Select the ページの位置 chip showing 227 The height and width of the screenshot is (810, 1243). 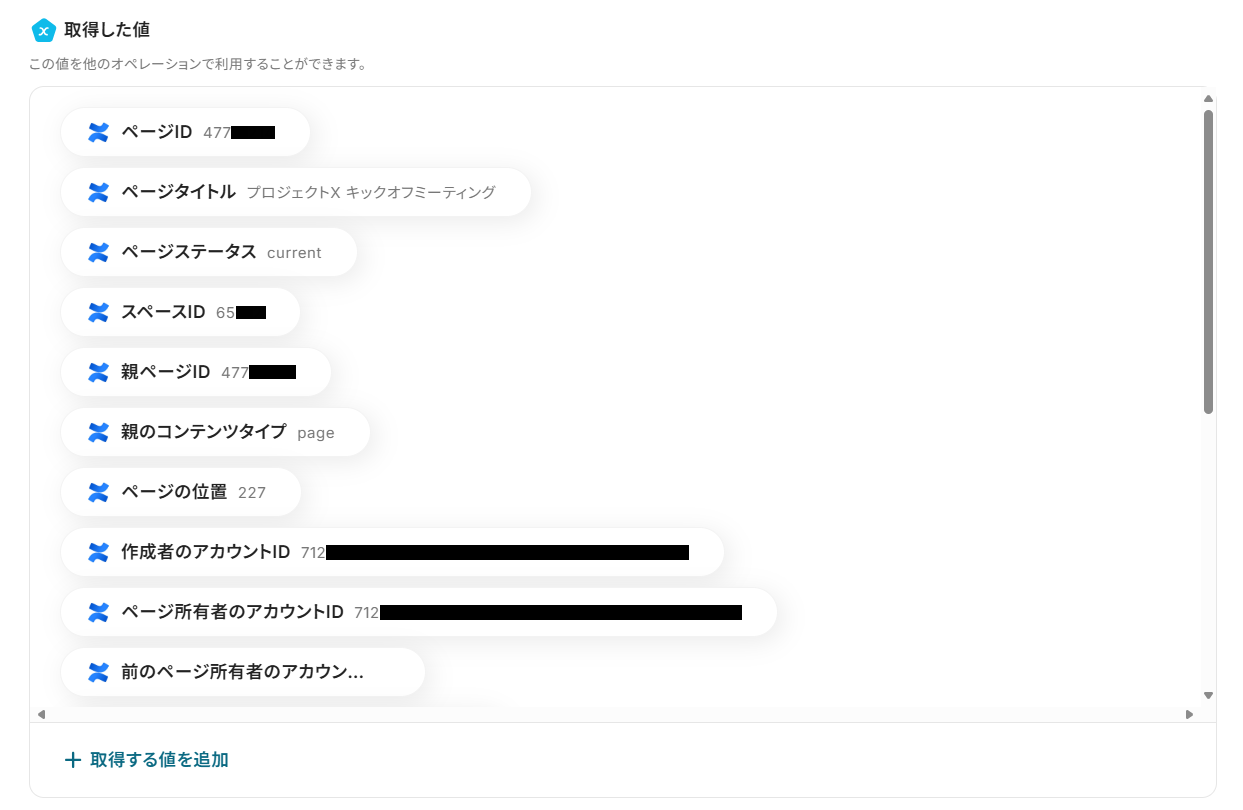click(x=181, y=492)
